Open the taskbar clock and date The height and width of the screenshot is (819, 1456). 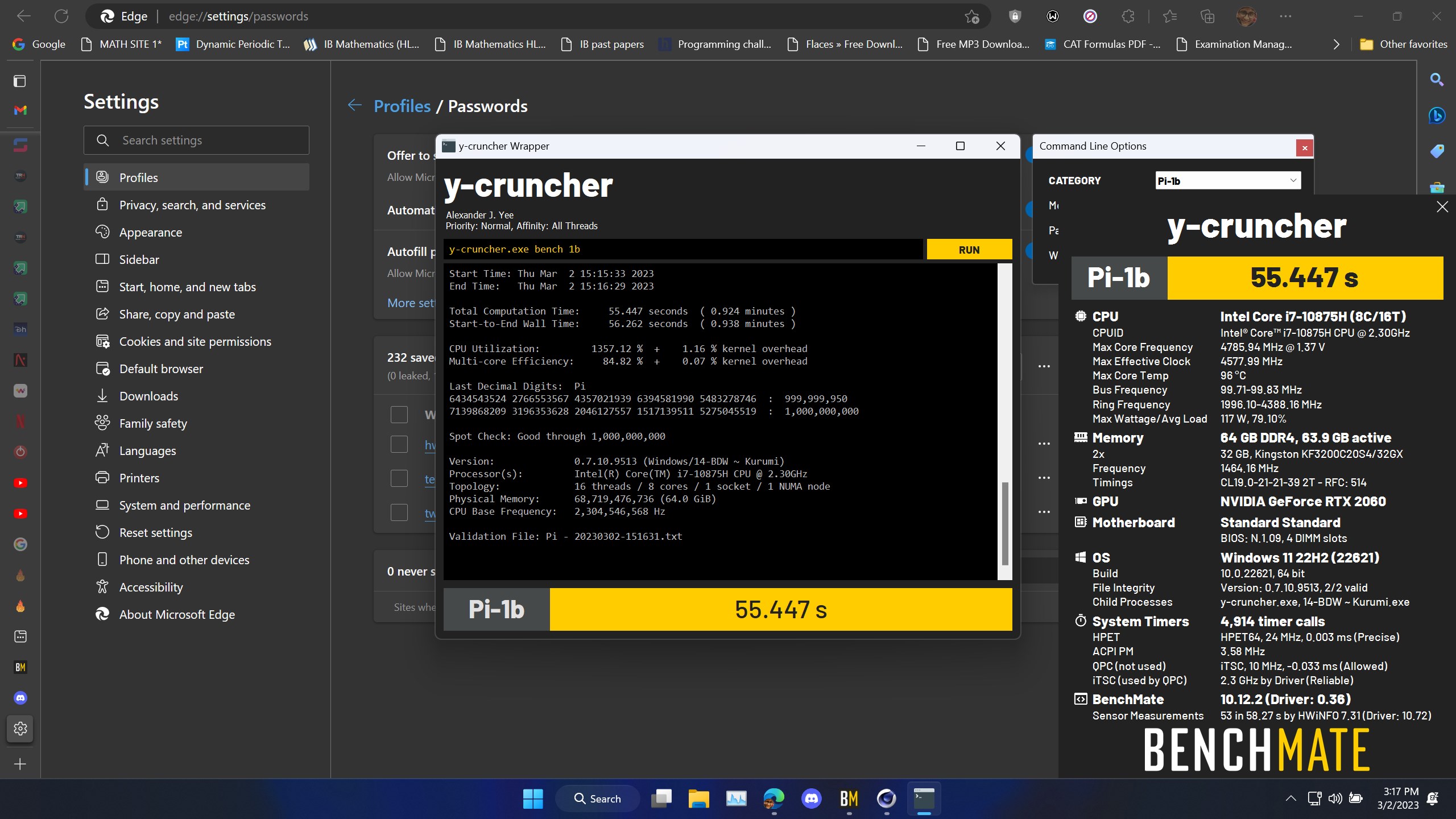tap(1399, 799)
